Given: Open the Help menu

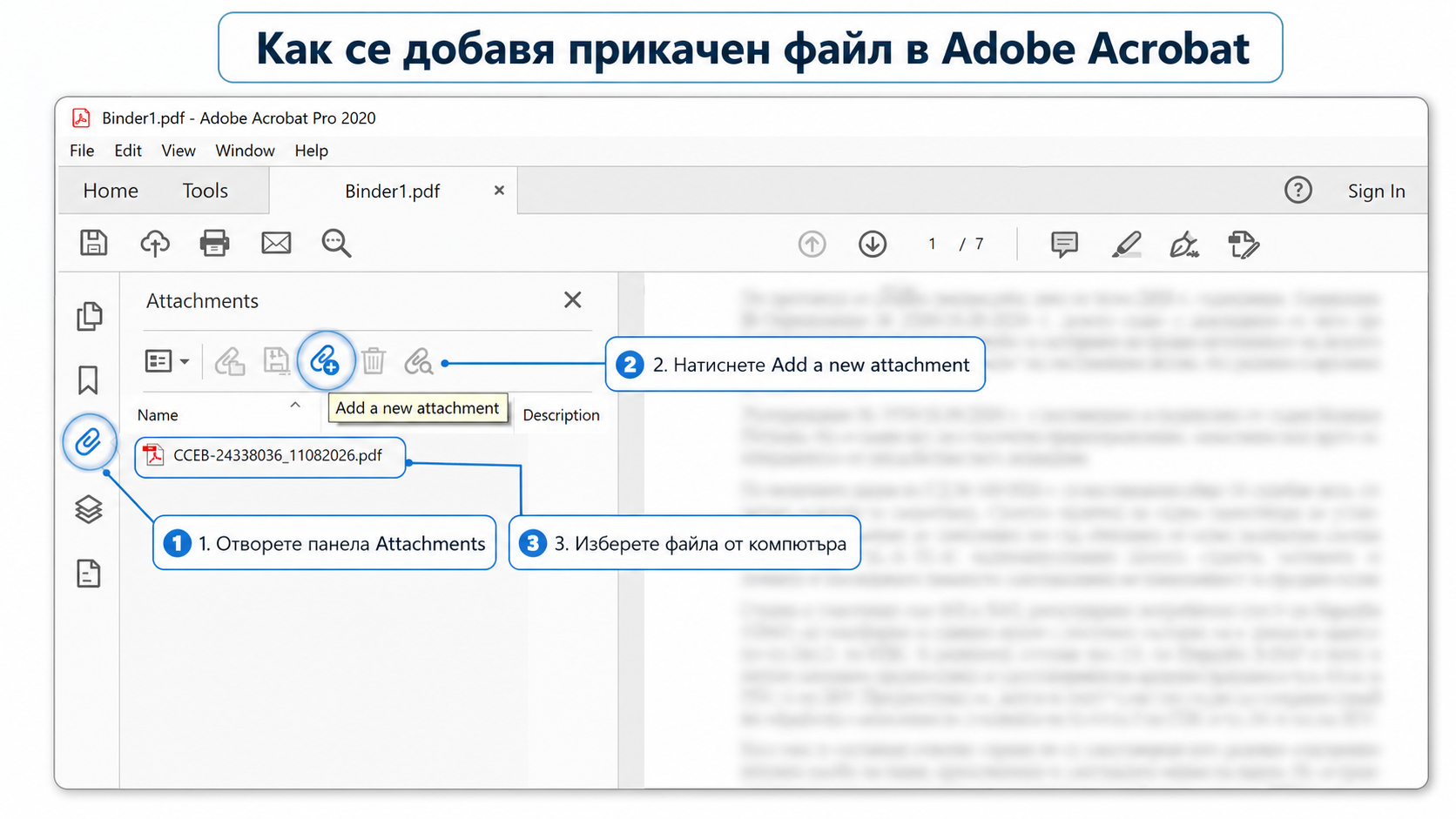Looking at the screenshot, I should click(311, 151).
